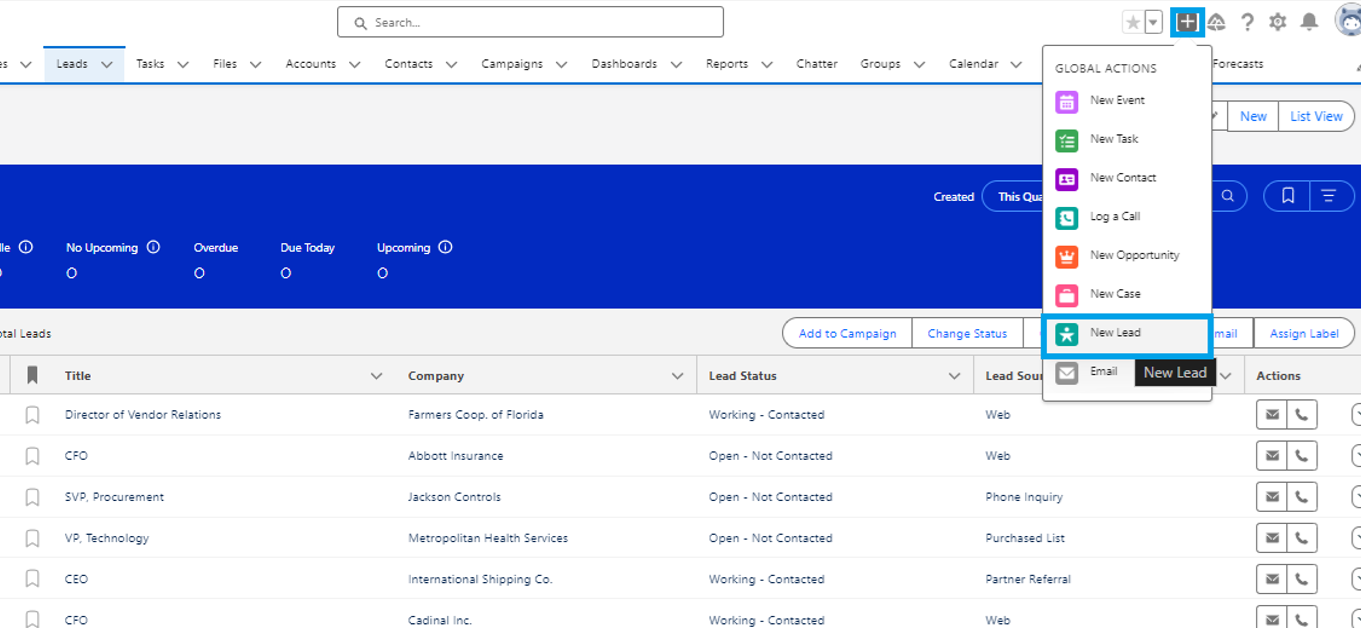Email the Farmers Coop of Florida lead
Screen dimensions: 1361x628
(1271, 413)
